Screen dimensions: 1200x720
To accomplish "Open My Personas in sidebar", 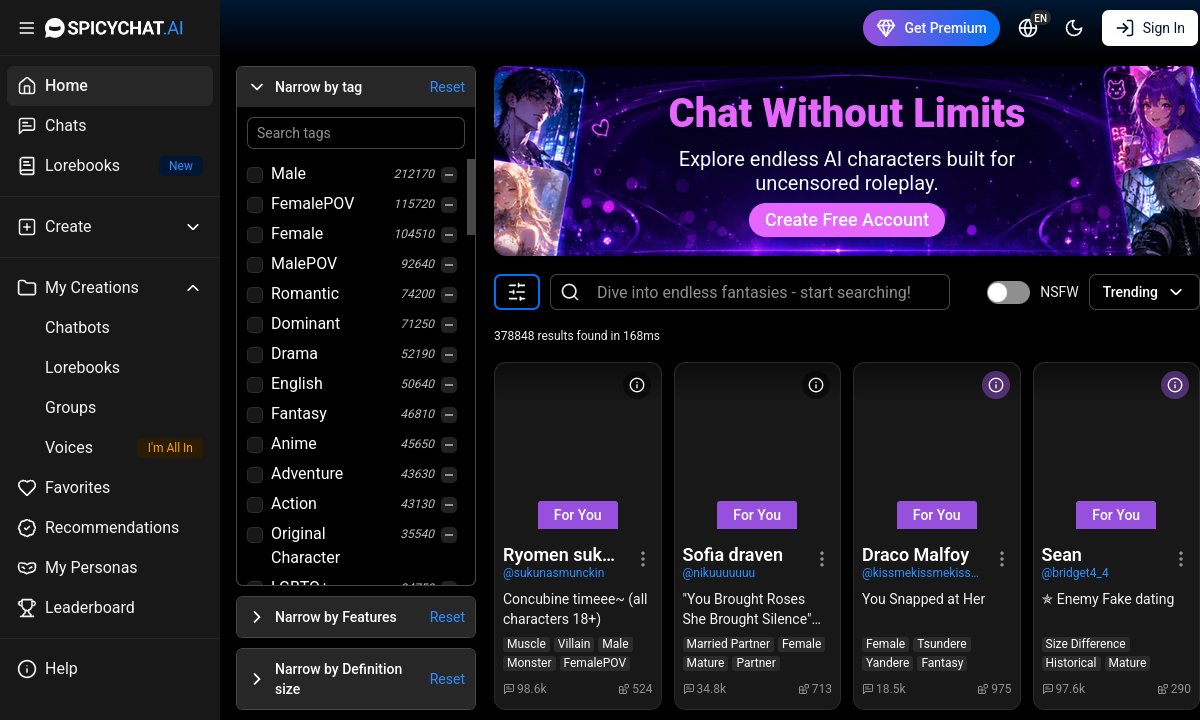I will 110,568.
